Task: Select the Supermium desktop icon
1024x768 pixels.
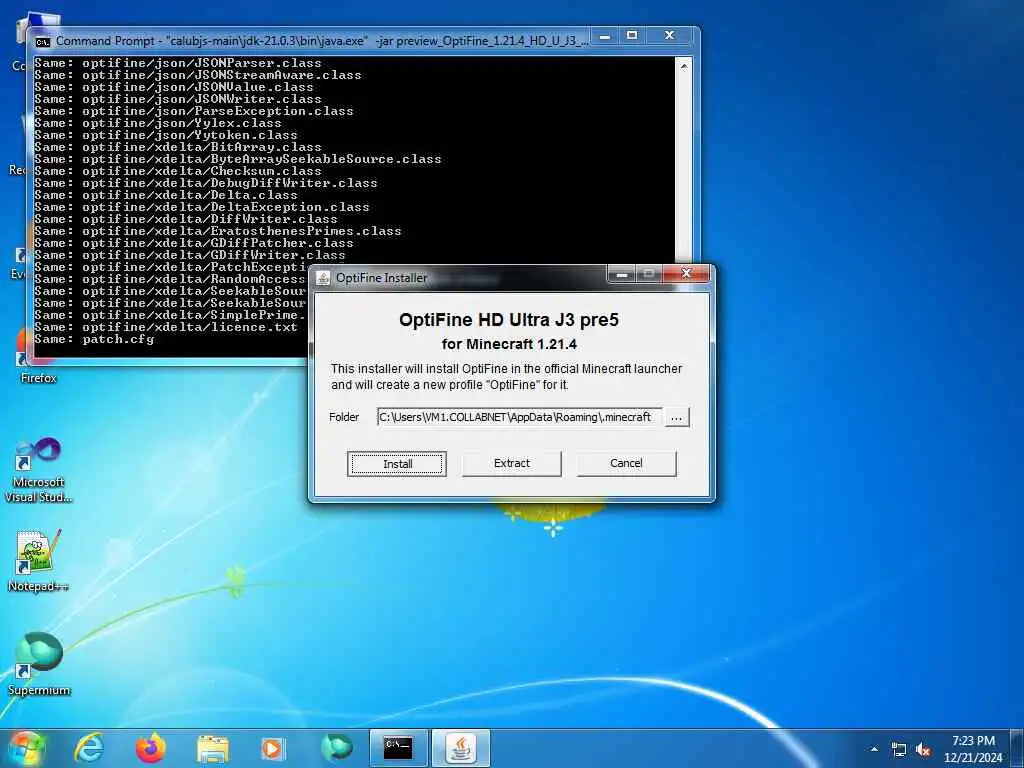Action: pos(38,664)
